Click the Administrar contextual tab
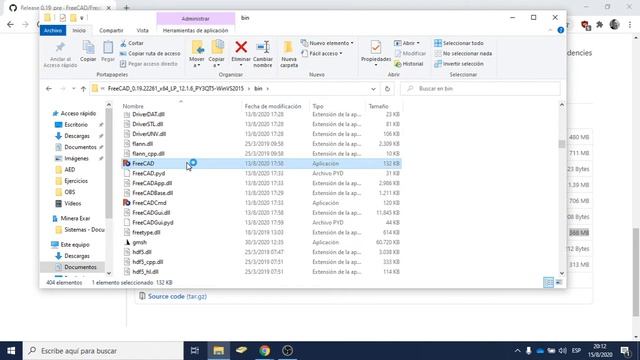Viewport: 640px width, 360px height. point(196,19)
